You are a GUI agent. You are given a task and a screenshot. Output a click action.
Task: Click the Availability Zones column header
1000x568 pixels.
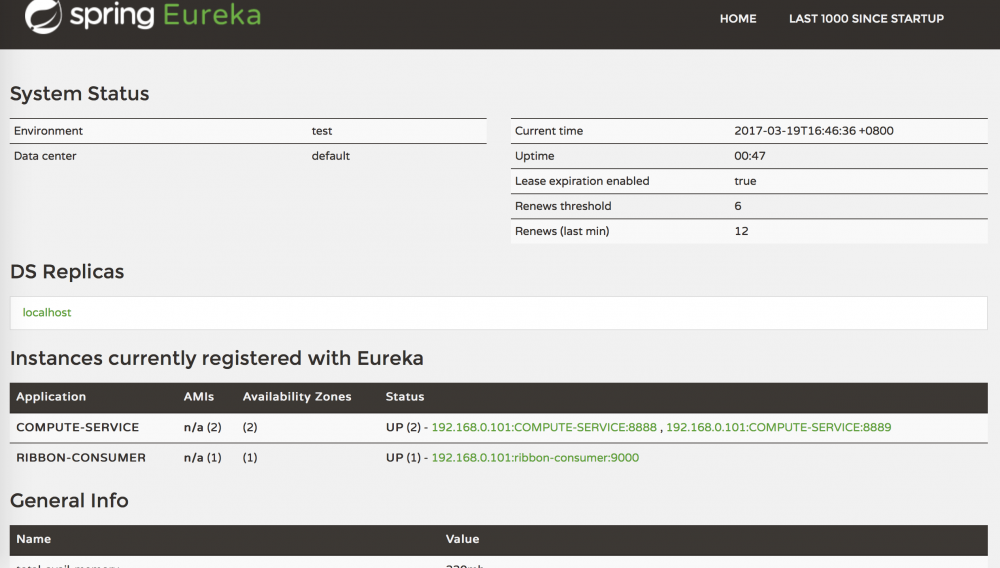click(x=297, y=397)
